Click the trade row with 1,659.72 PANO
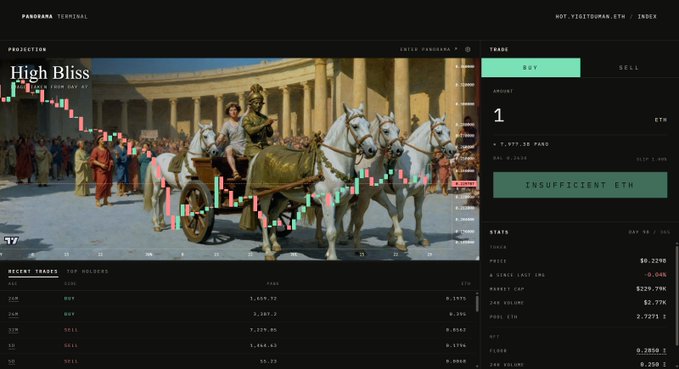The width and height of the screenshot is (679, 369). point(238,298)
